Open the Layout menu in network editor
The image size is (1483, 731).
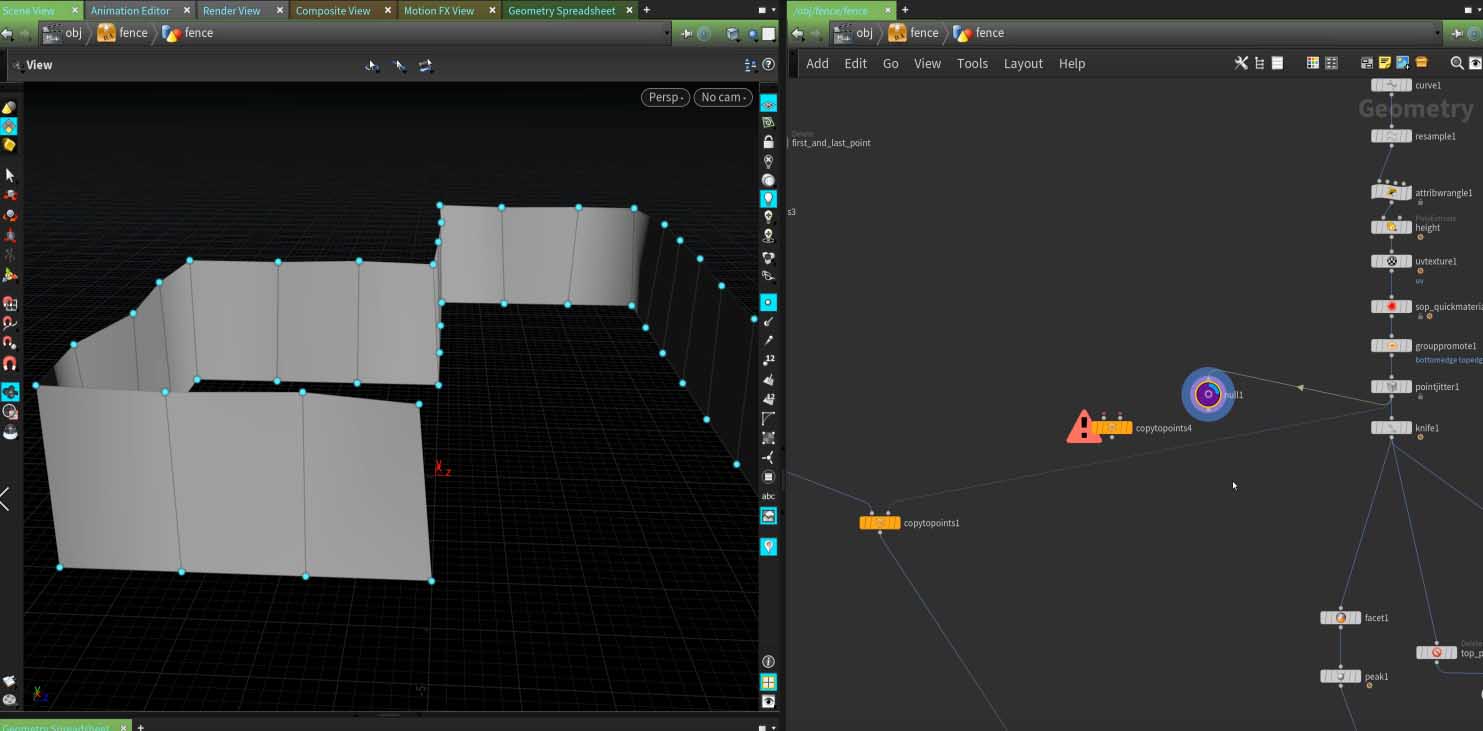point(1023,63)
